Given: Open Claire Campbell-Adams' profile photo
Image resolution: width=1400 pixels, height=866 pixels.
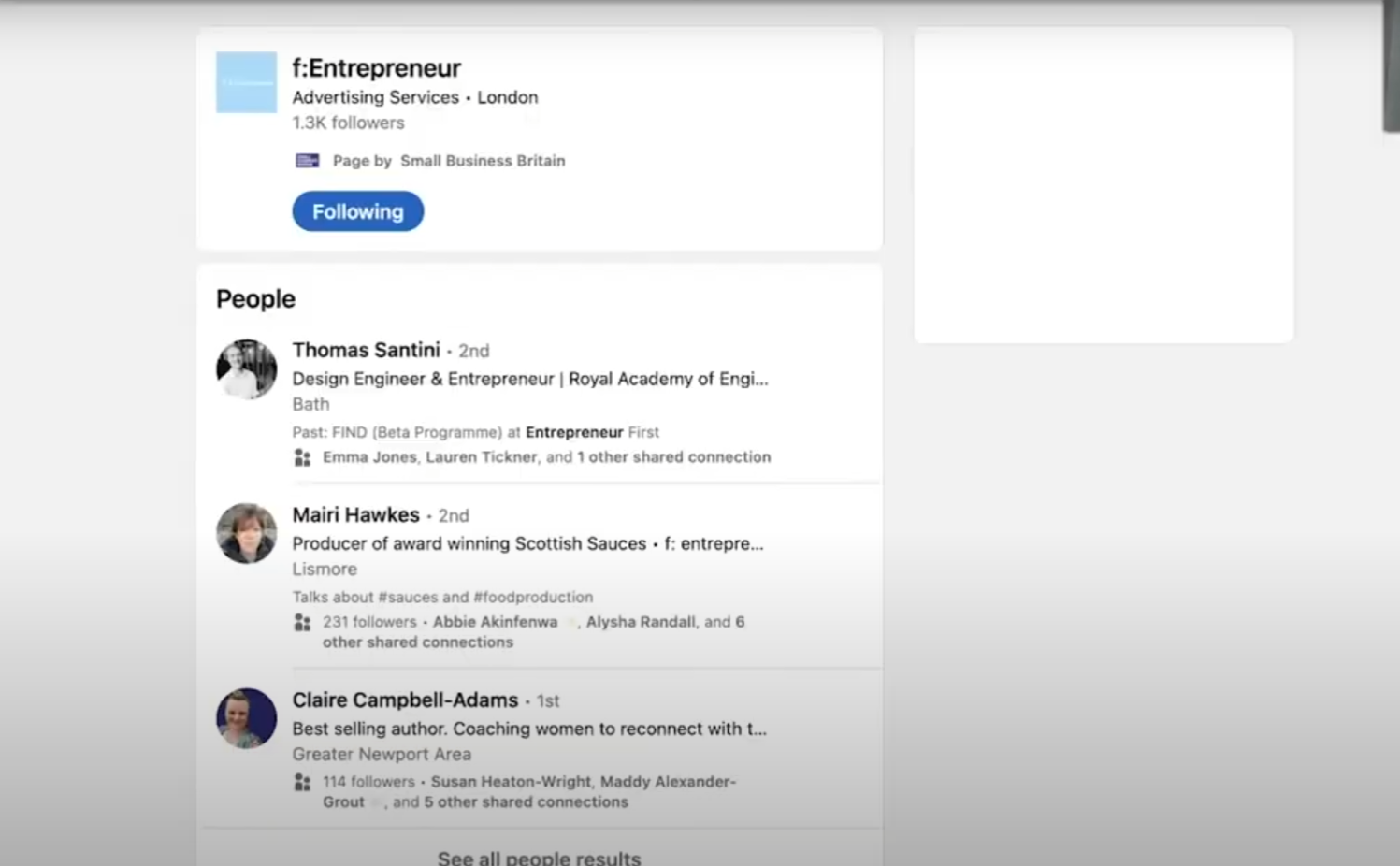Looking at the screenshot, I should (x=246, y=718).
